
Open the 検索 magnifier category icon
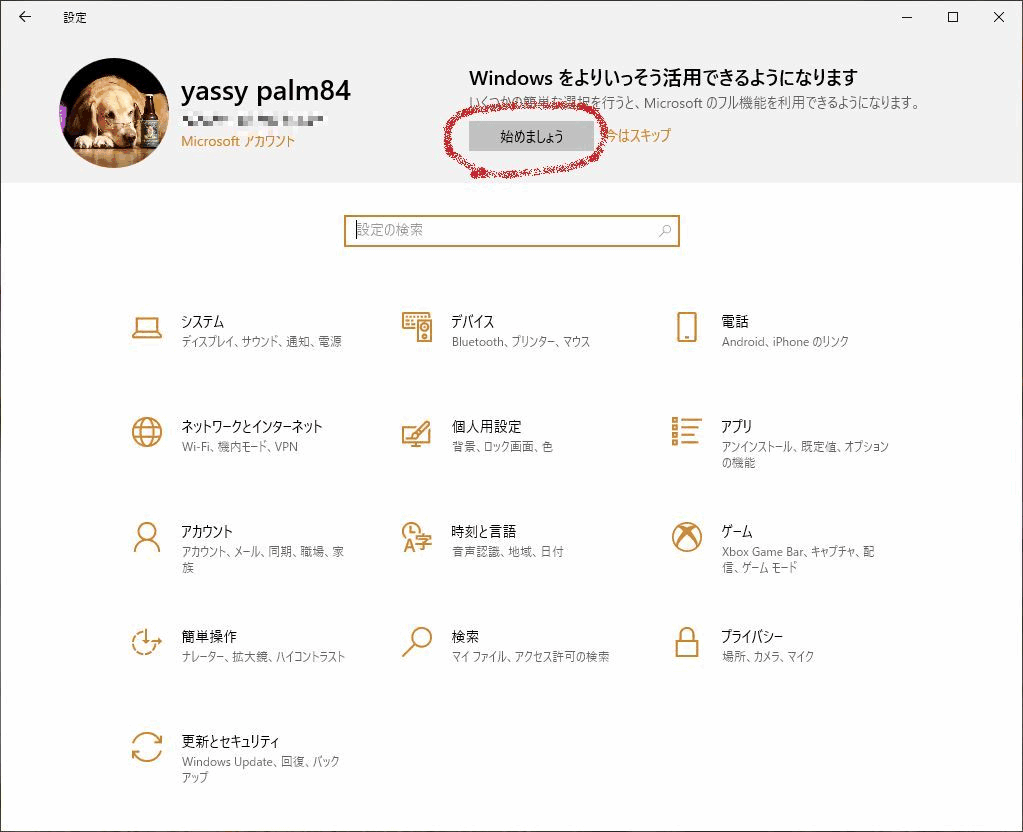coord(417,642)
